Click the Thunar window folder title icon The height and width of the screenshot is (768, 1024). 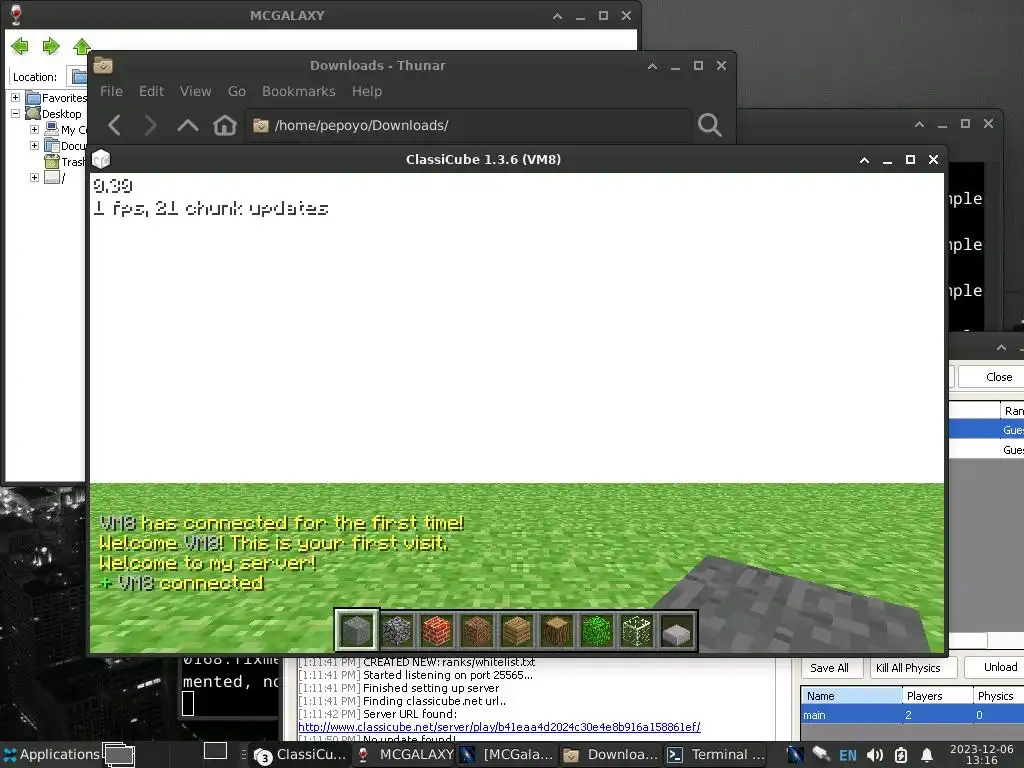coord(103,65)
